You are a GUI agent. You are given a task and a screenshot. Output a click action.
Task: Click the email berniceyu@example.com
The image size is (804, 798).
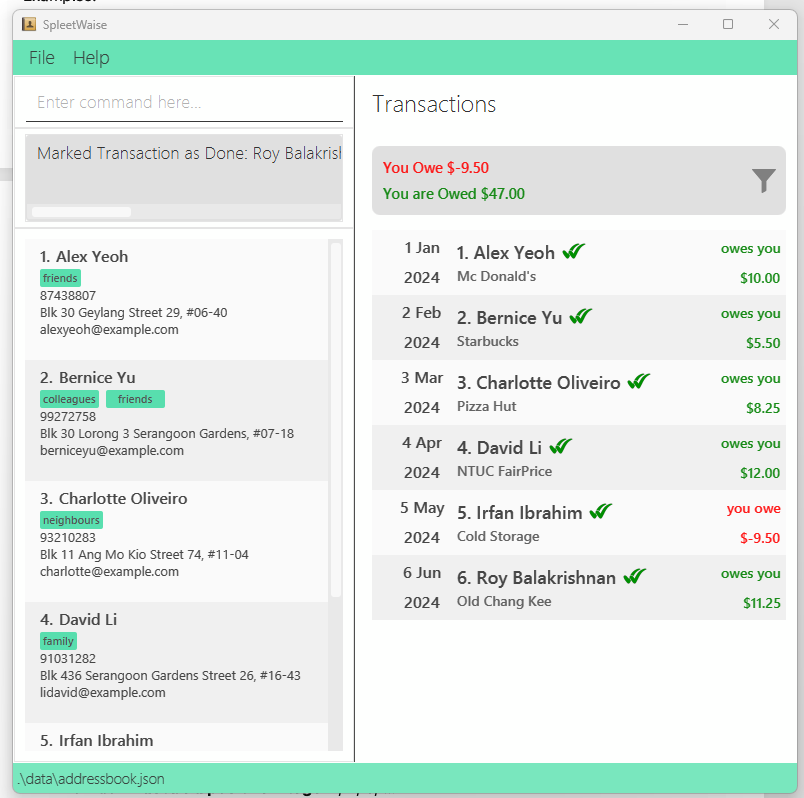coord(112,450)
